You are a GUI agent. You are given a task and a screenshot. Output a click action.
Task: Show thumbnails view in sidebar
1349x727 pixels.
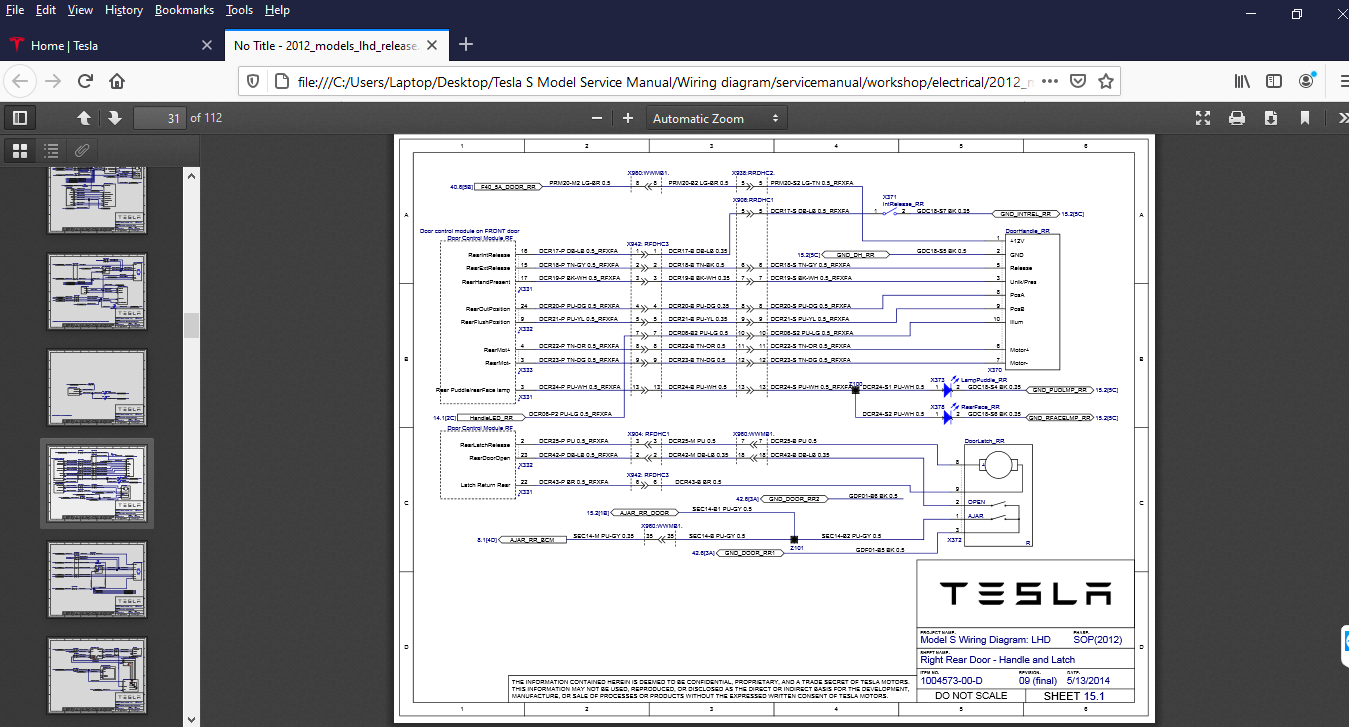pyautogui.click(x=19, y=151)
